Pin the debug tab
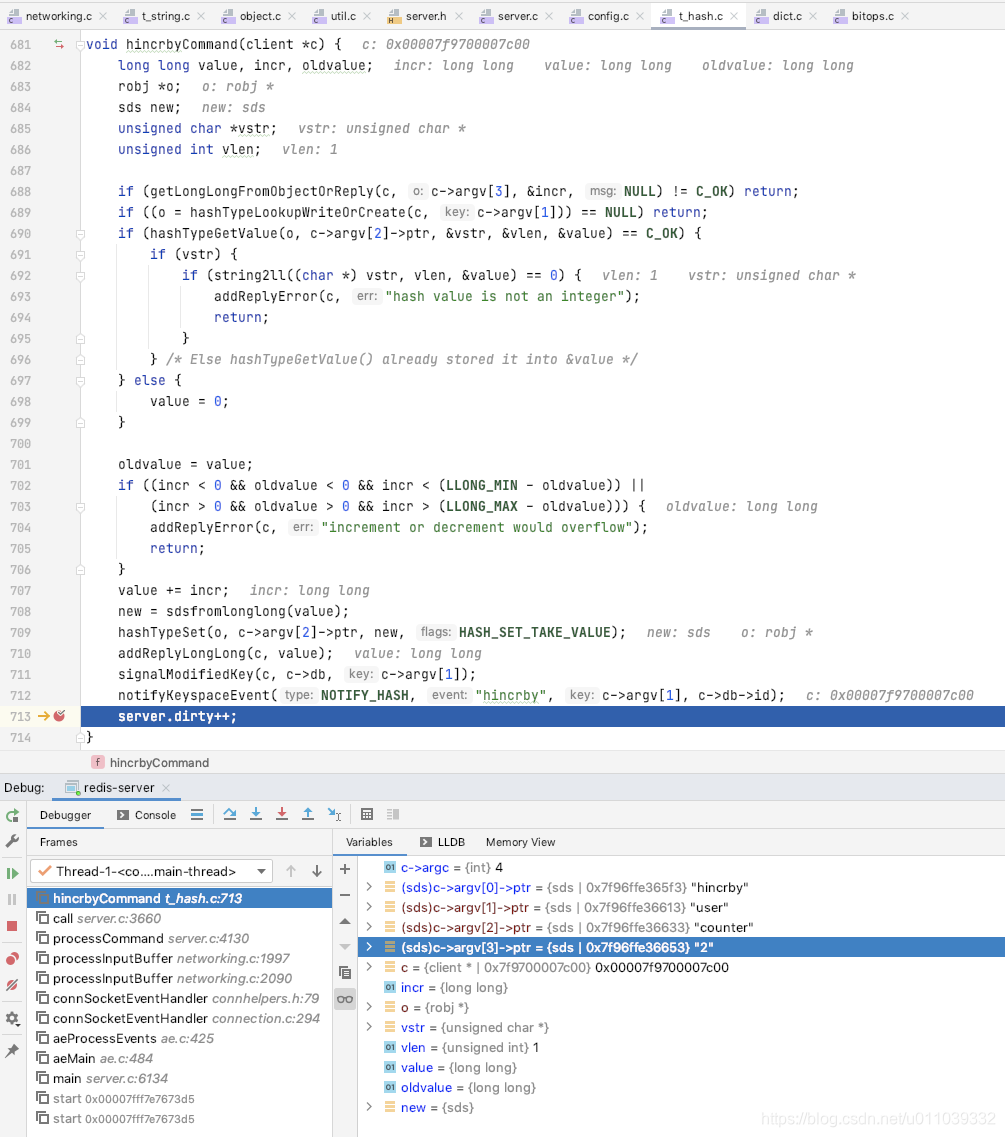 click(x=12, y=1051)
